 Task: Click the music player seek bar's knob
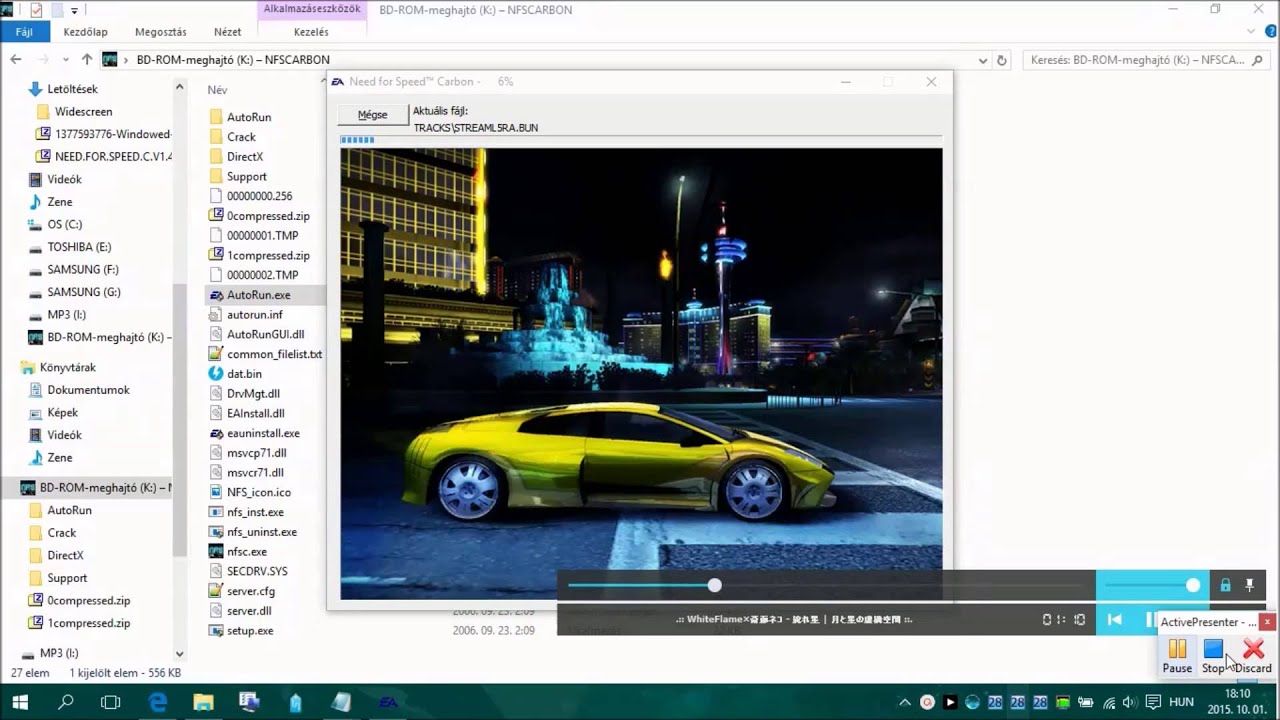coord(714,585)
